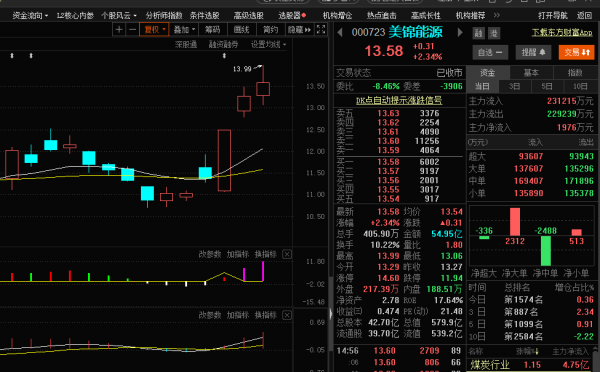This screenshot has height=372, width=600.
Task: Click 深股通 label on chart
Action: [x=186, y=45]
